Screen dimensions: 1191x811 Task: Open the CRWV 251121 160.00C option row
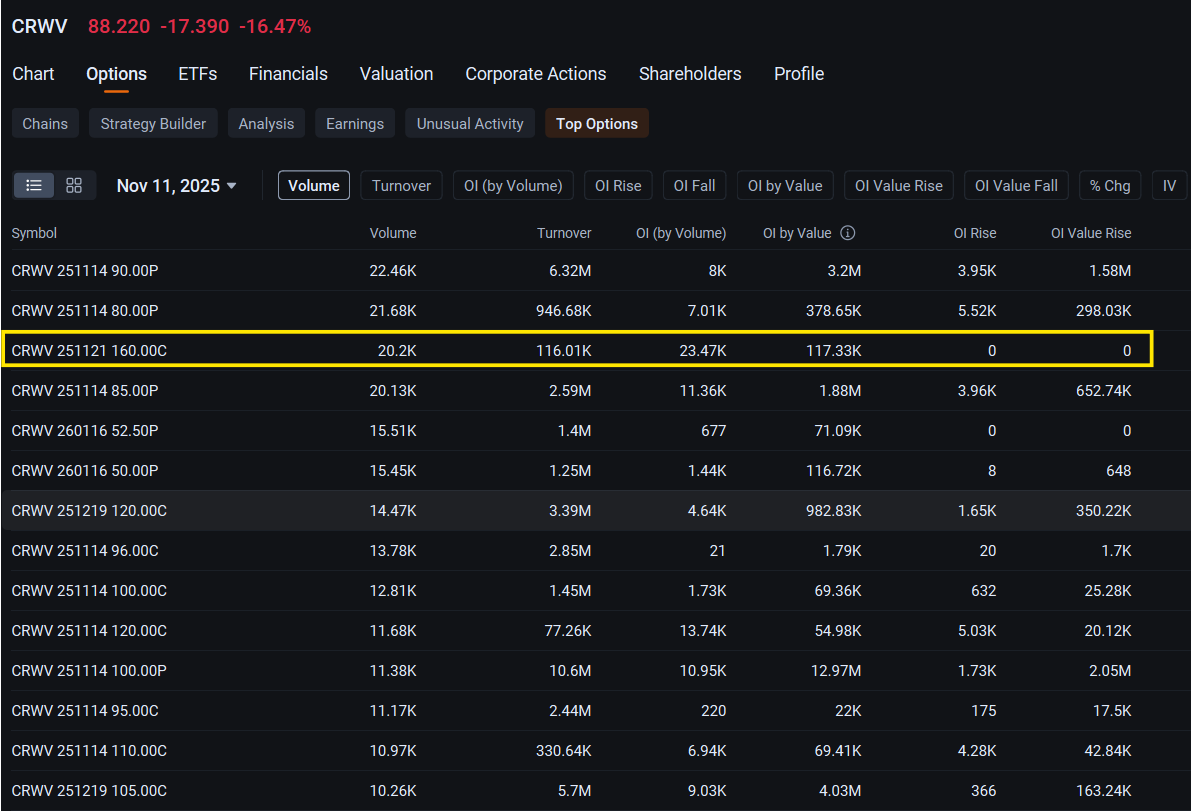[x=577, y=350]
